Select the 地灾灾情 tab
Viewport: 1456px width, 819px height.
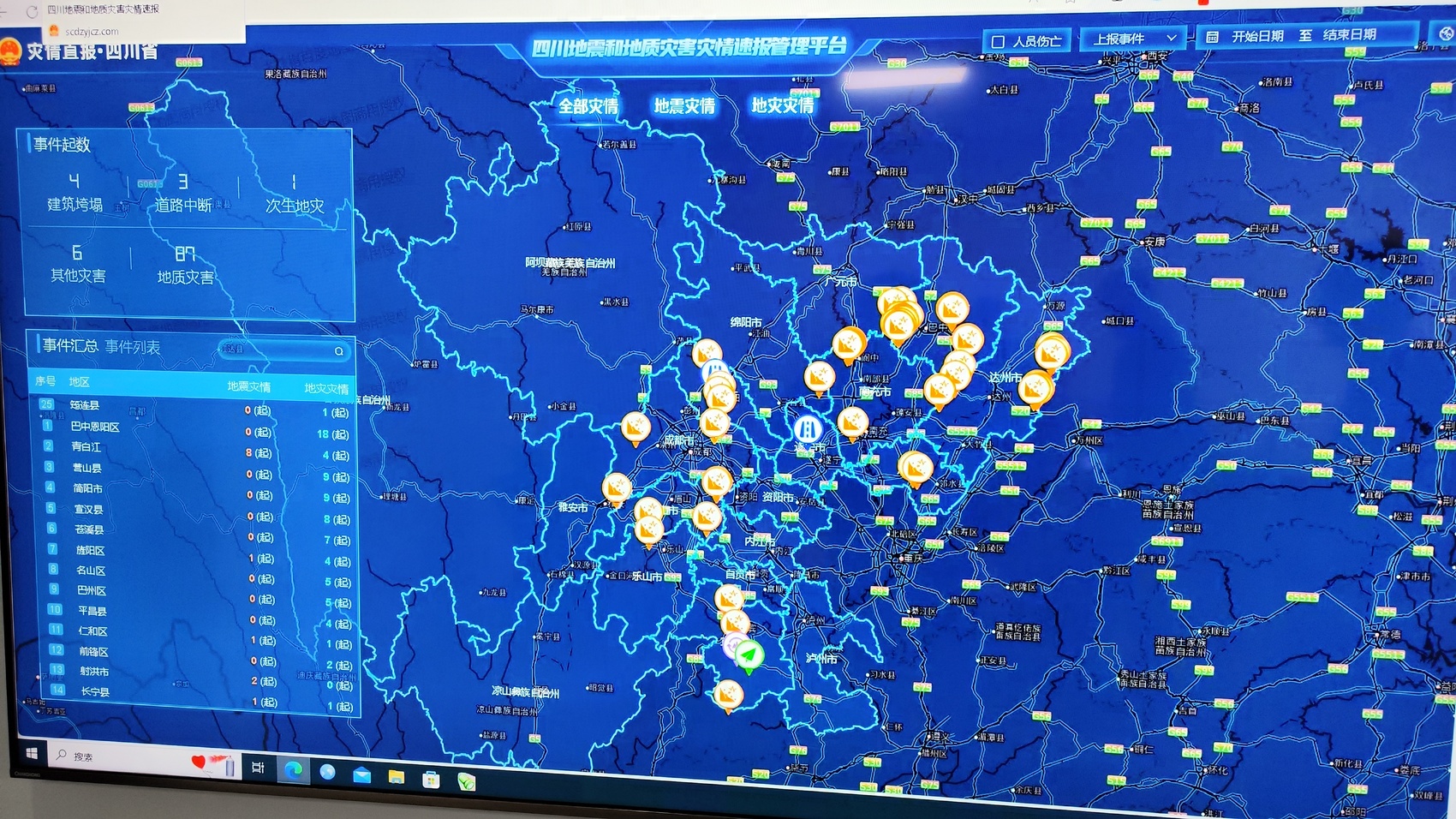pos(782,105)
